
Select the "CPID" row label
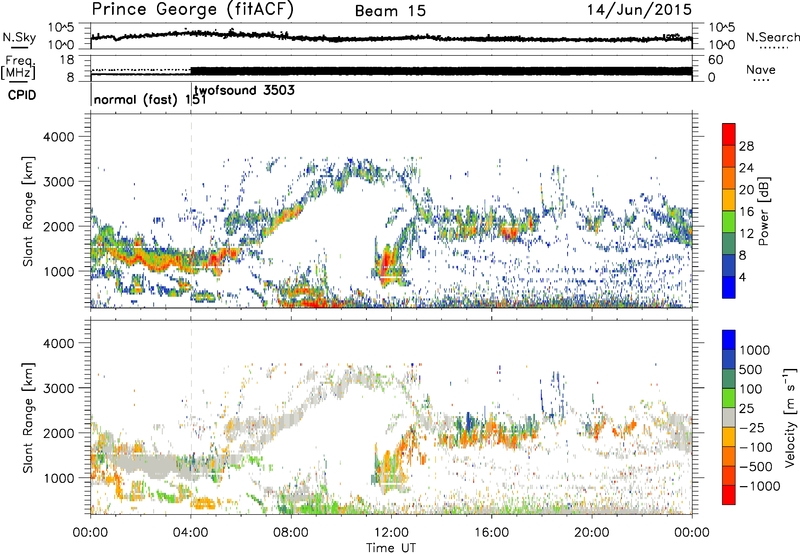tap(22, 95)
